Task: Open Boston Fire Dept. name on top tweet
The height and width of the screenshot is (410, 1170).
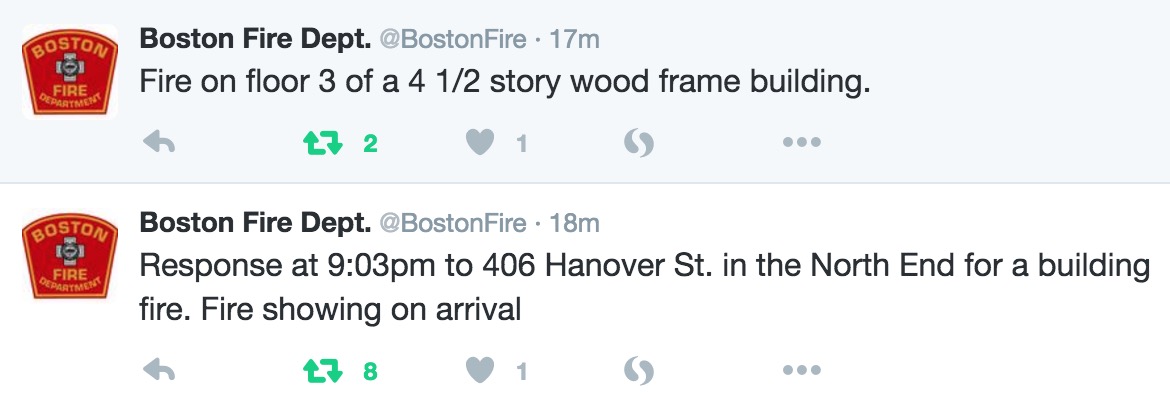Action: coord(255,39)
